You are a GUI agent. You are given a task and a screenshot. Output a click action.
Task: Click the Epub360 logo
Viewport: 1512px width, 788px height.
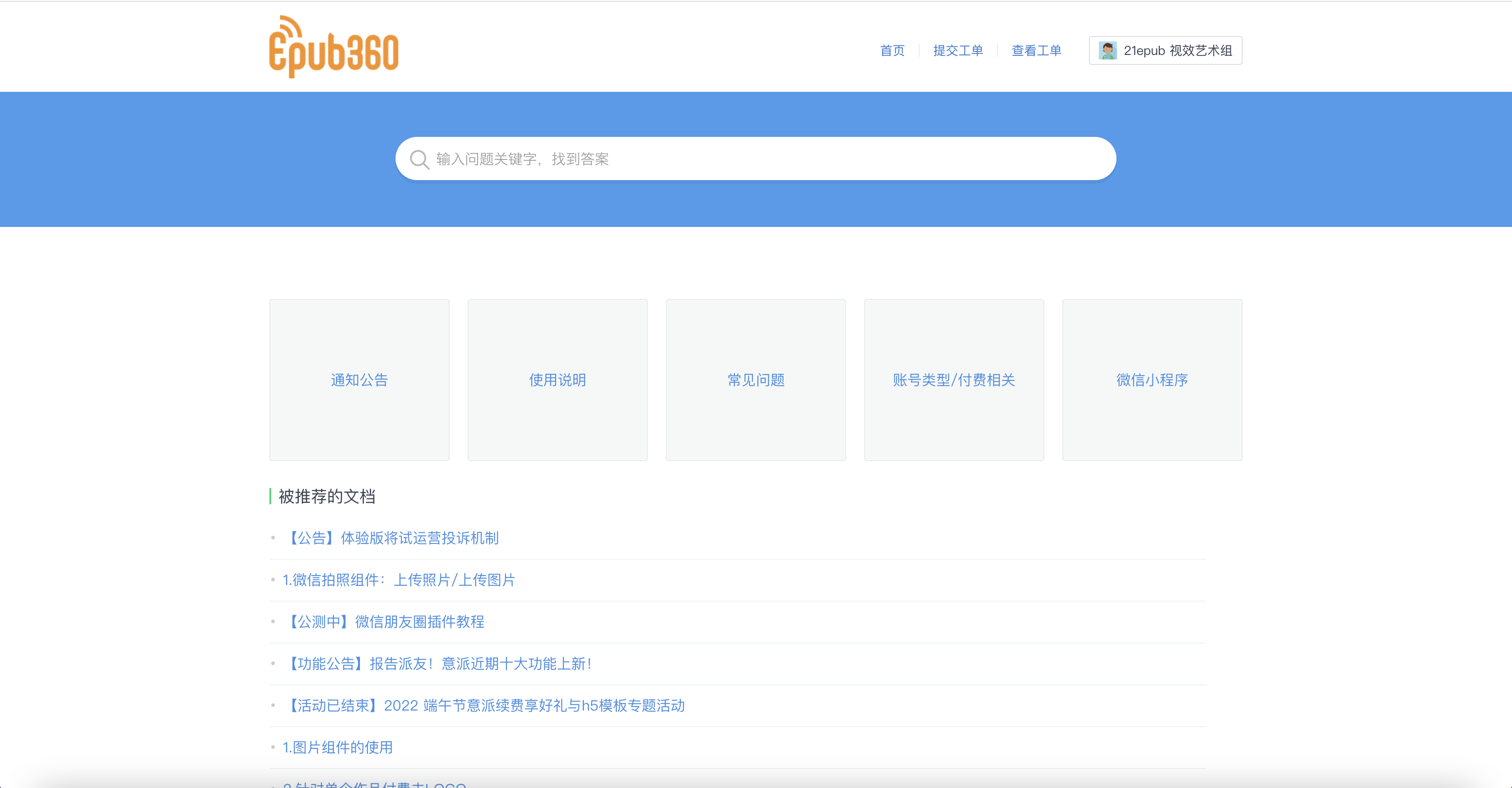click(x=333, y=48)
